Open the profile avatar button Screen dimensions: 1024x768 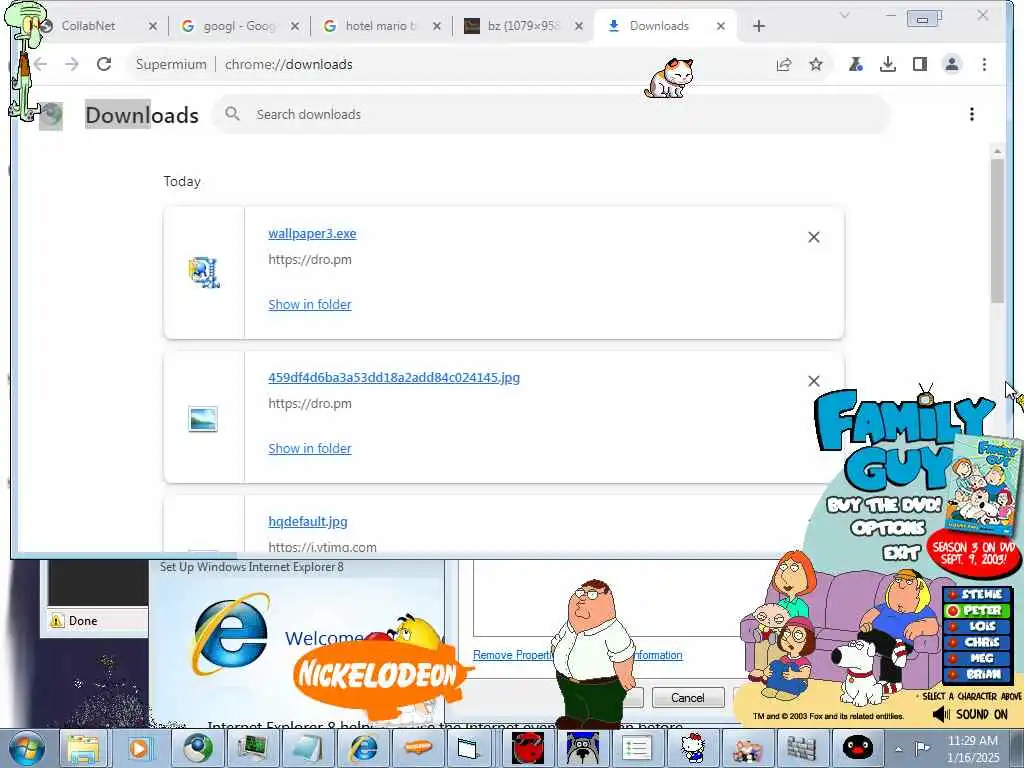952,64
